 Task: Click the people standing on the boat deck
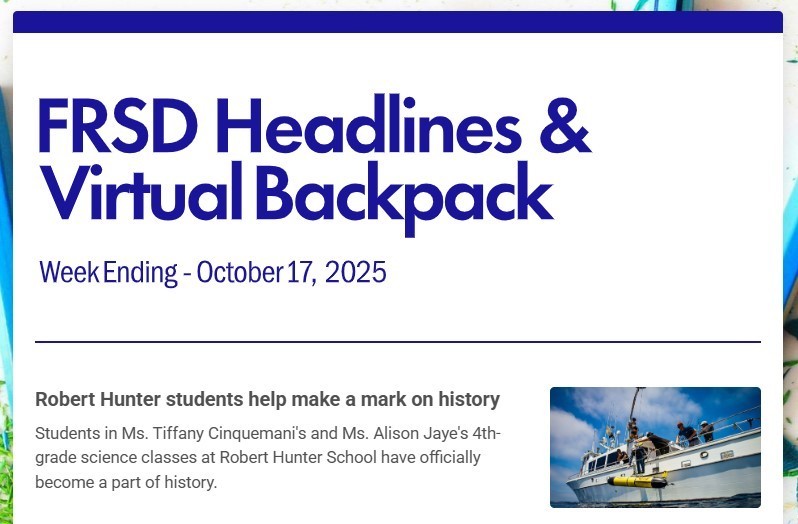pos(692,434)
